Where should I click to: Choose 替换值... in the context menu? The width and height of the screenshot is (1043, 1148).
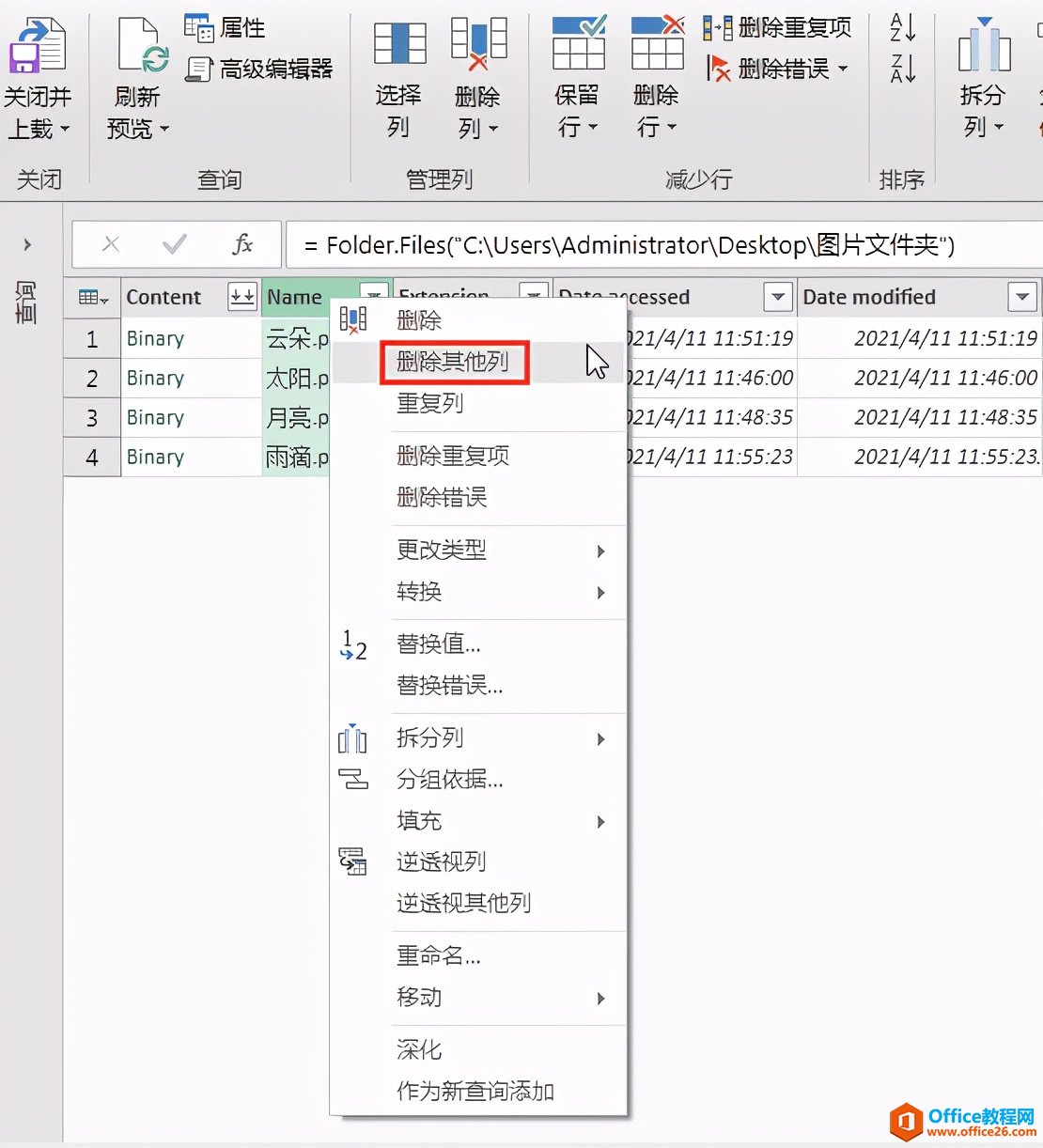478,644
